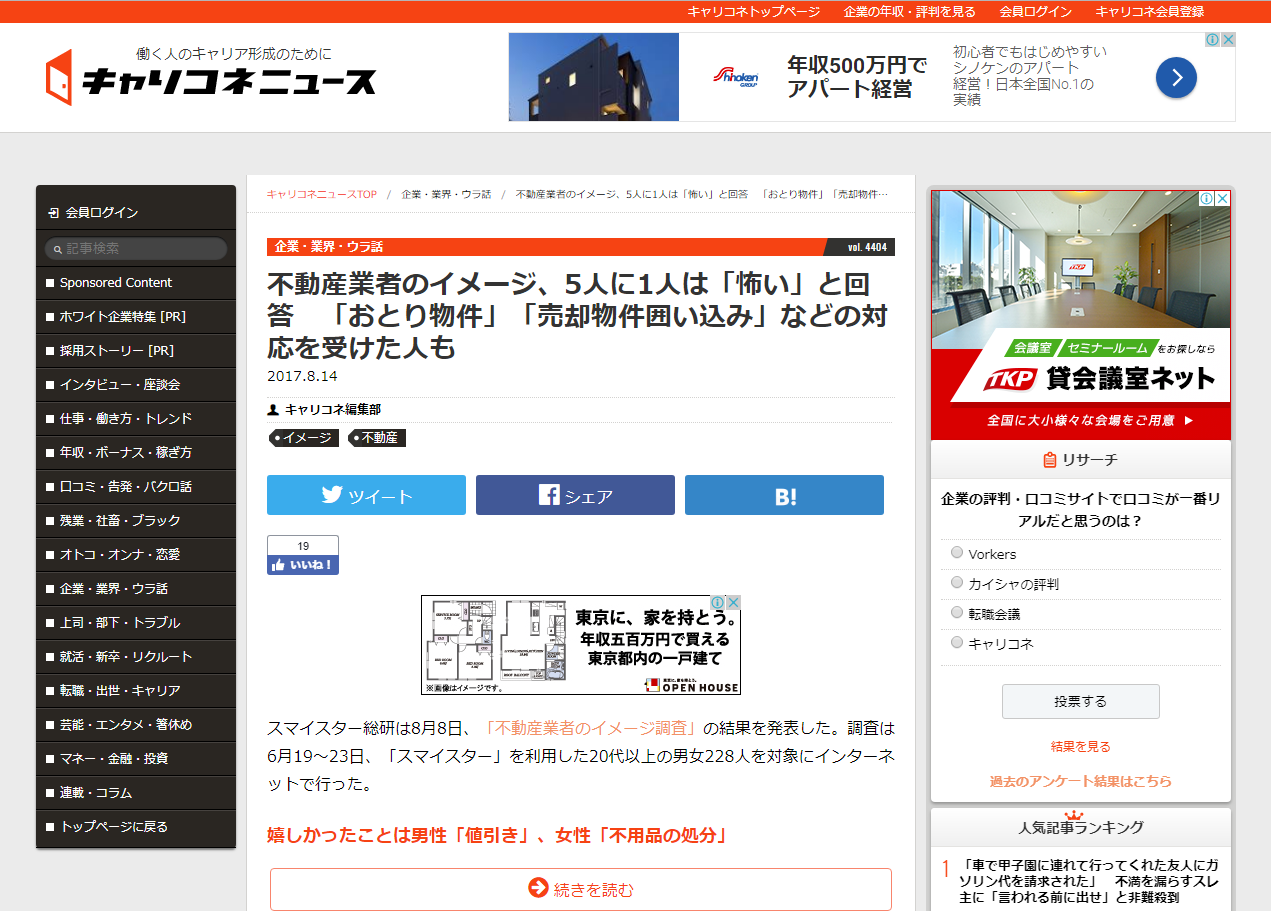Open 企業の年収・評判を見る in top bar
1271x911 pixels.
pyautogui.click(x=909, y=11)
